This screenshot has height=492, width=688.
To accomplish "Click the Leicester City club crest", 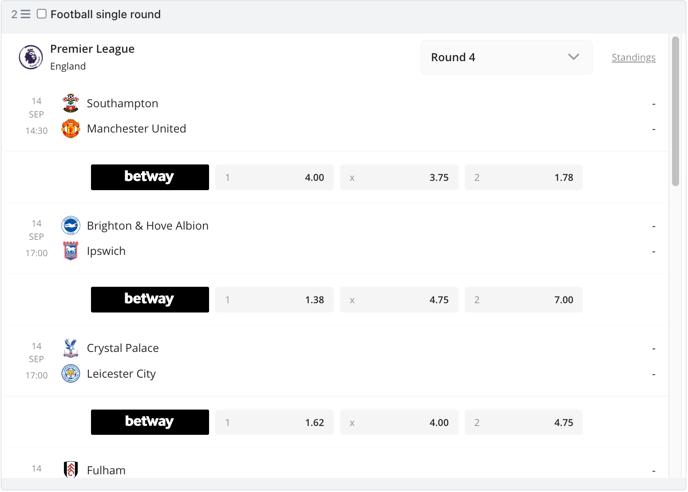I will tap(71, 373).
